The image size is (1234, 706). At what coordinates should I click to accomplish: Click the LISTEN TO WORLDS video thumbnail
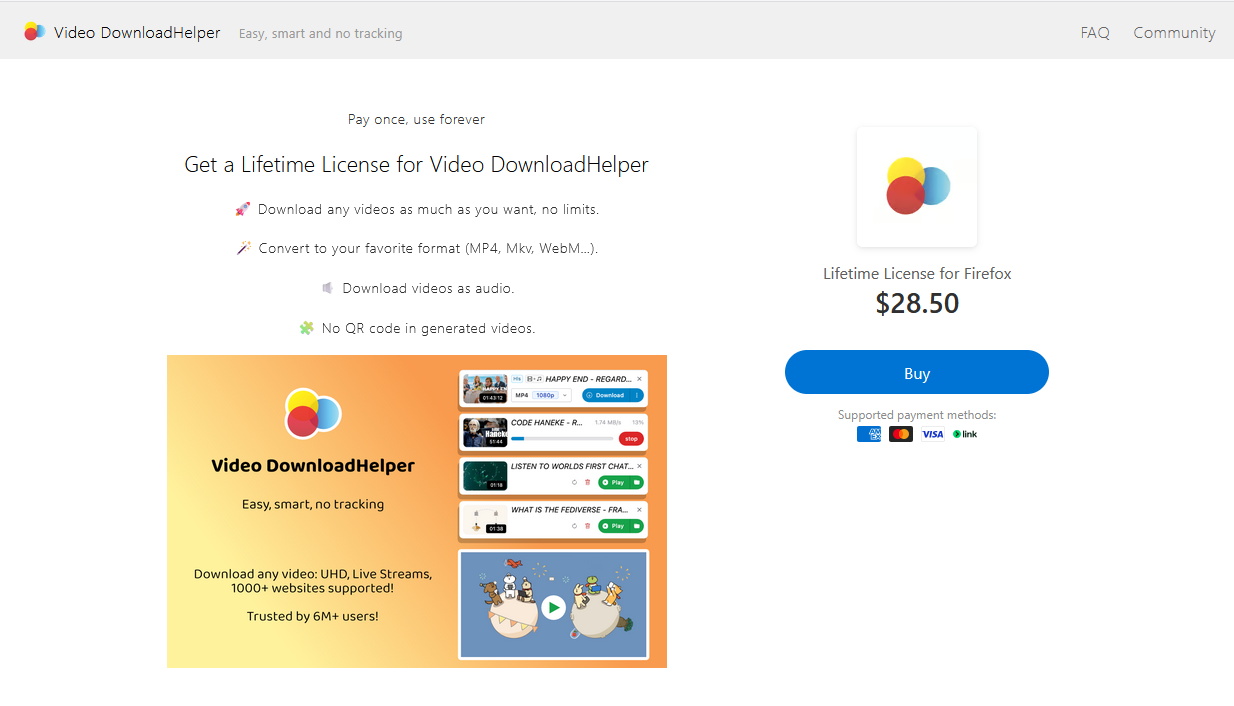point(485,476)
